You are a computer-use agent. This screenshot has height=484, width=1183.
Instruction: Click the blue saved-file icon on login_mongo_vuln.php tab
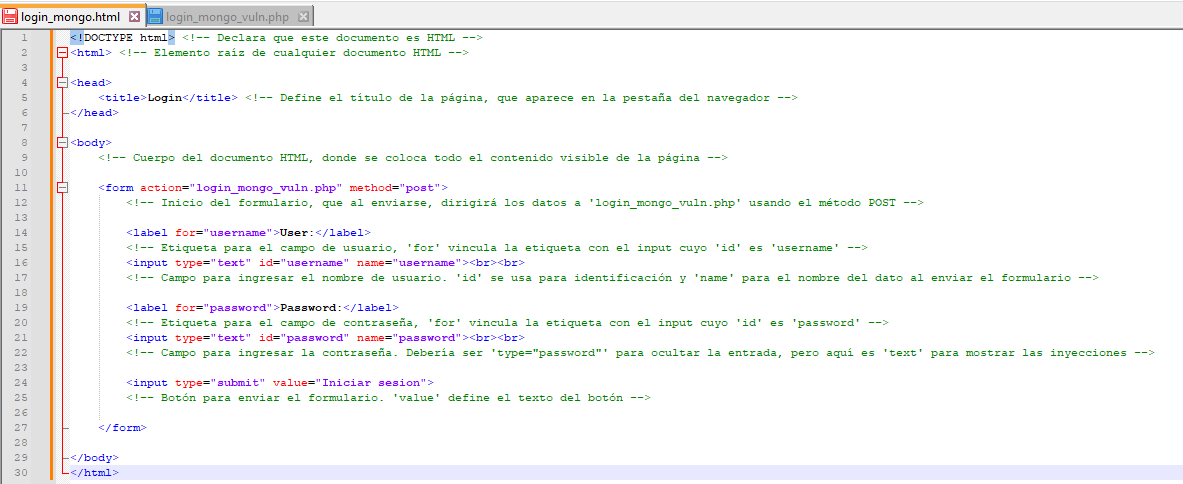pyautogui.click(x=155, y=16)
